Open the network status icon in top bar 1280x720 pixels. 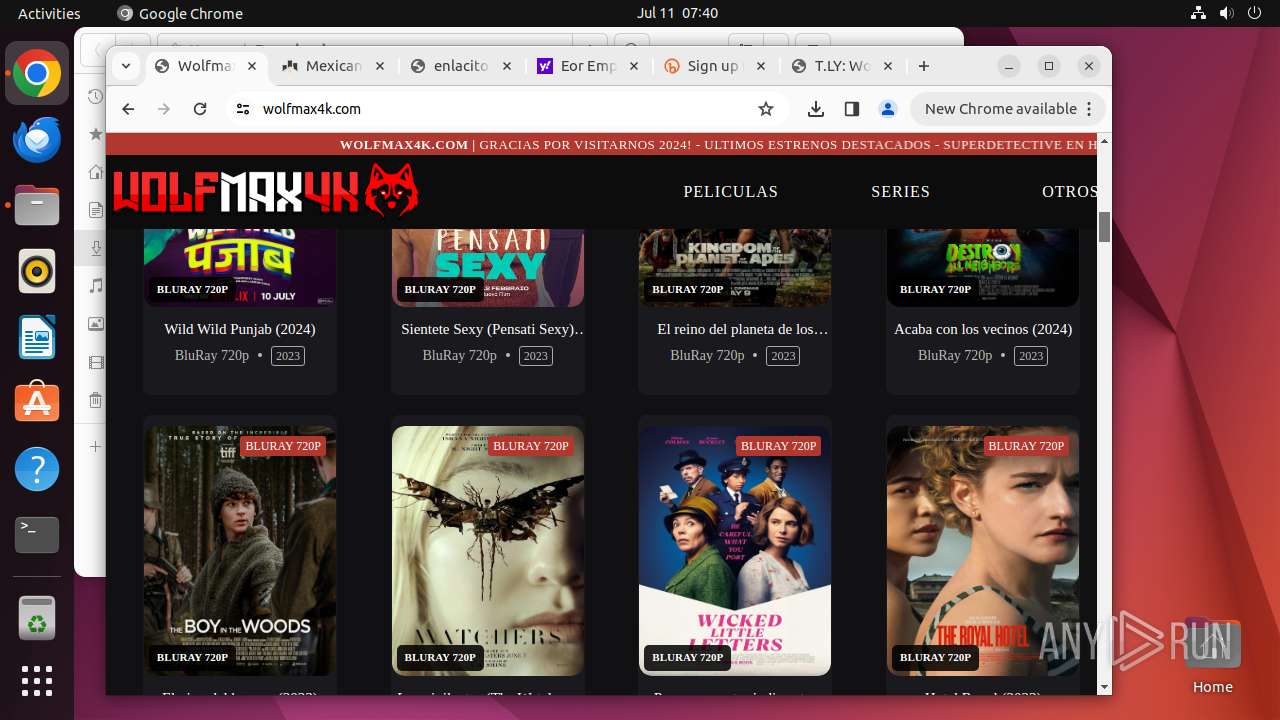pos(1199,13)
